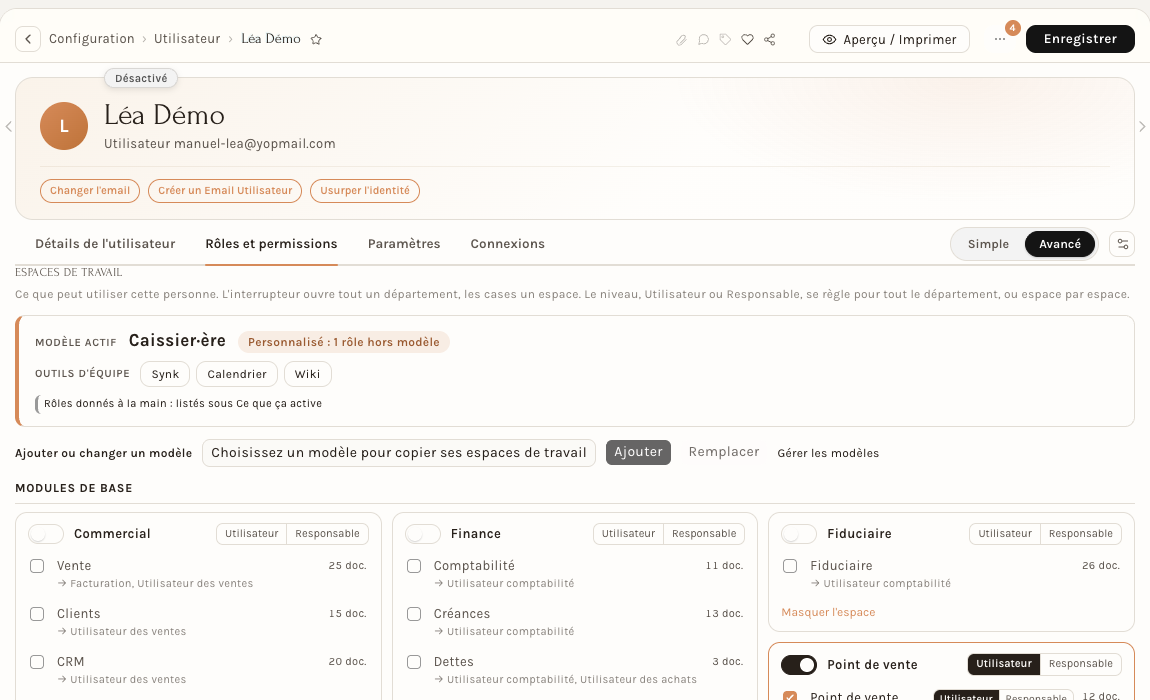Click the share icon
Image resolution: width=1150 pixels, height=700 pixels.
769,40
